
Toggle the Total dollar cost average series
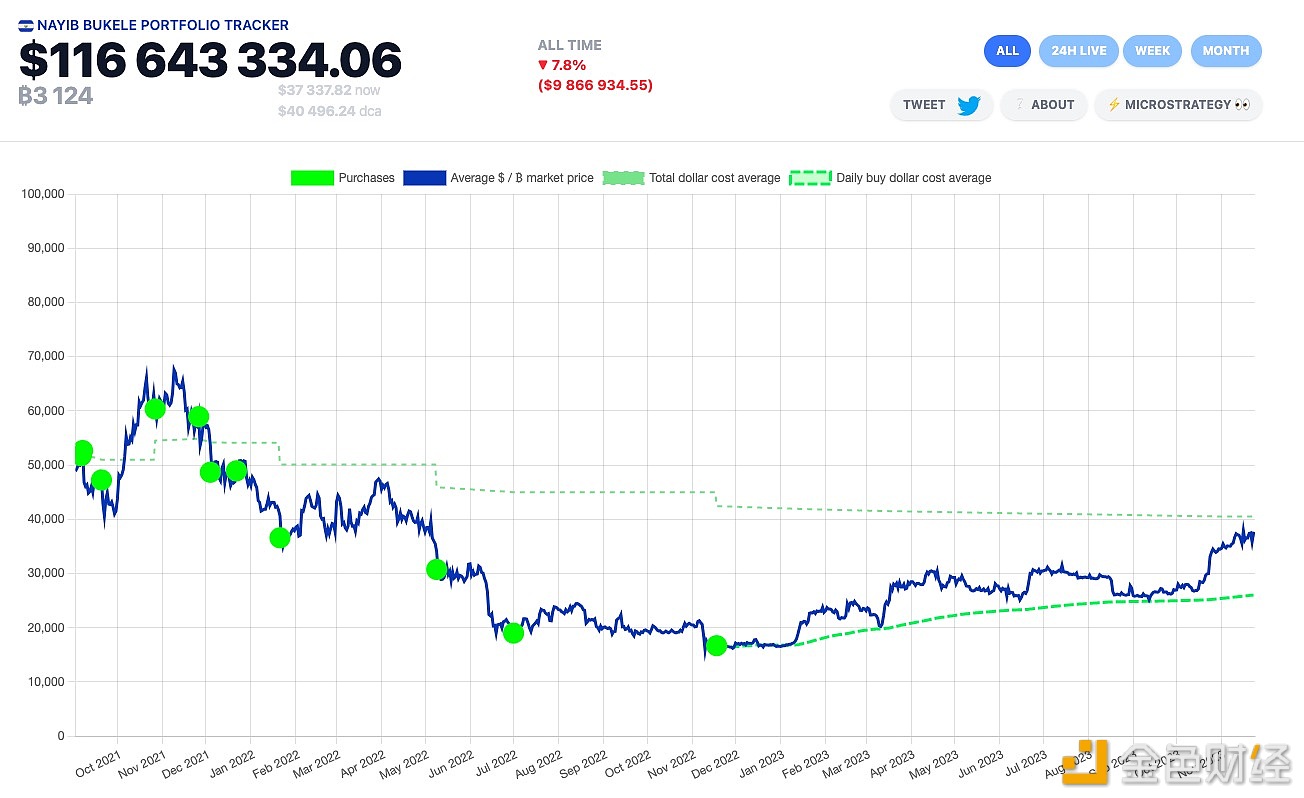click(692, 178)
